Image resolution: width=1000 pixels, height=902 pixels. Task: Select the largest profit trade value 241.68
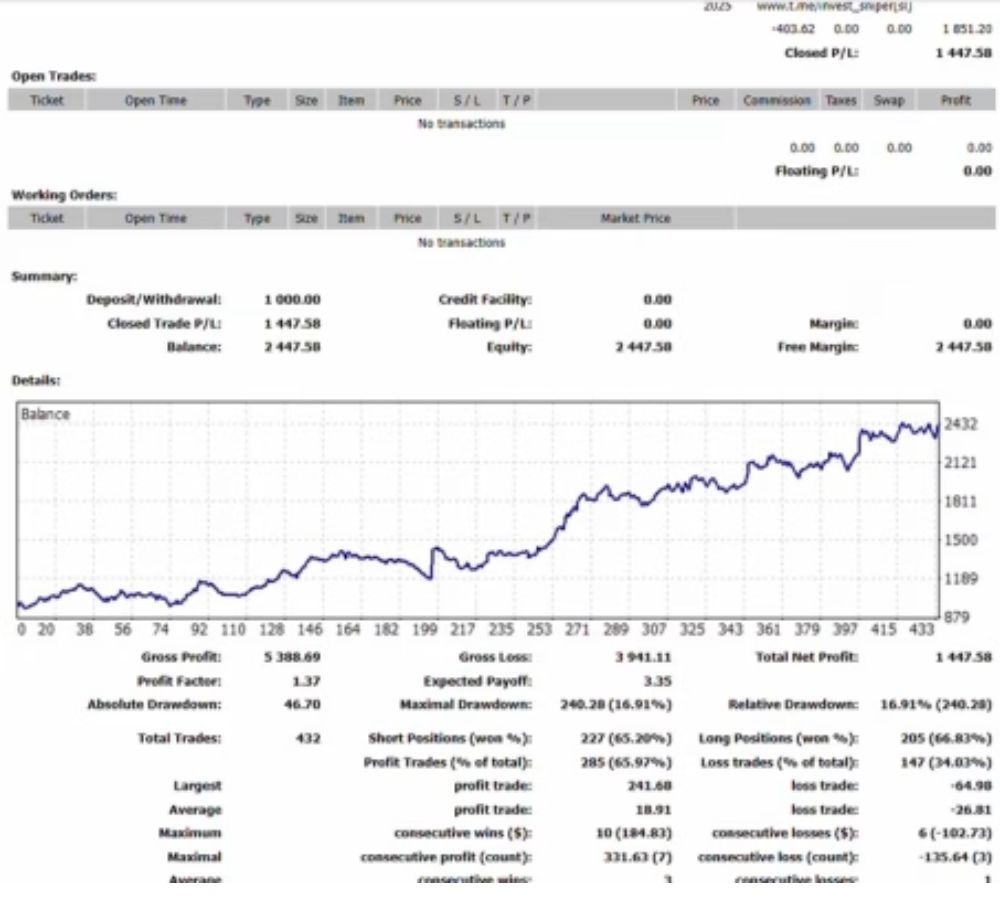click(x=650, y=786)
